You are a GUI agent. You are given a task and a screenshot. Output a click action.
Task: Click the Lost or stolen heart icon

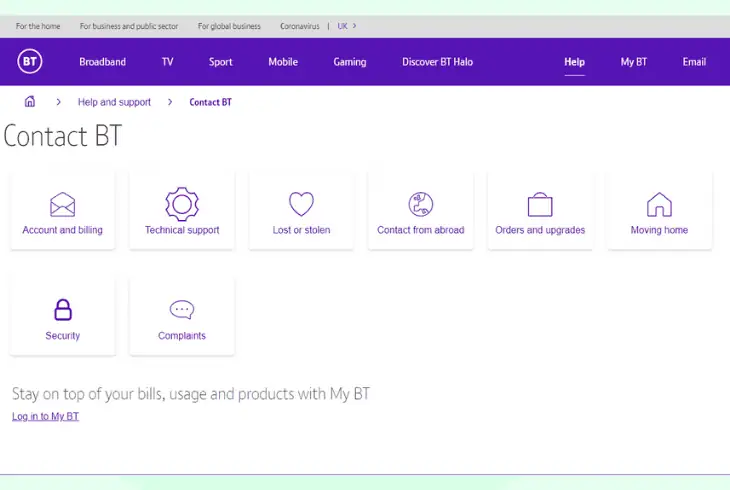(301, 204)
